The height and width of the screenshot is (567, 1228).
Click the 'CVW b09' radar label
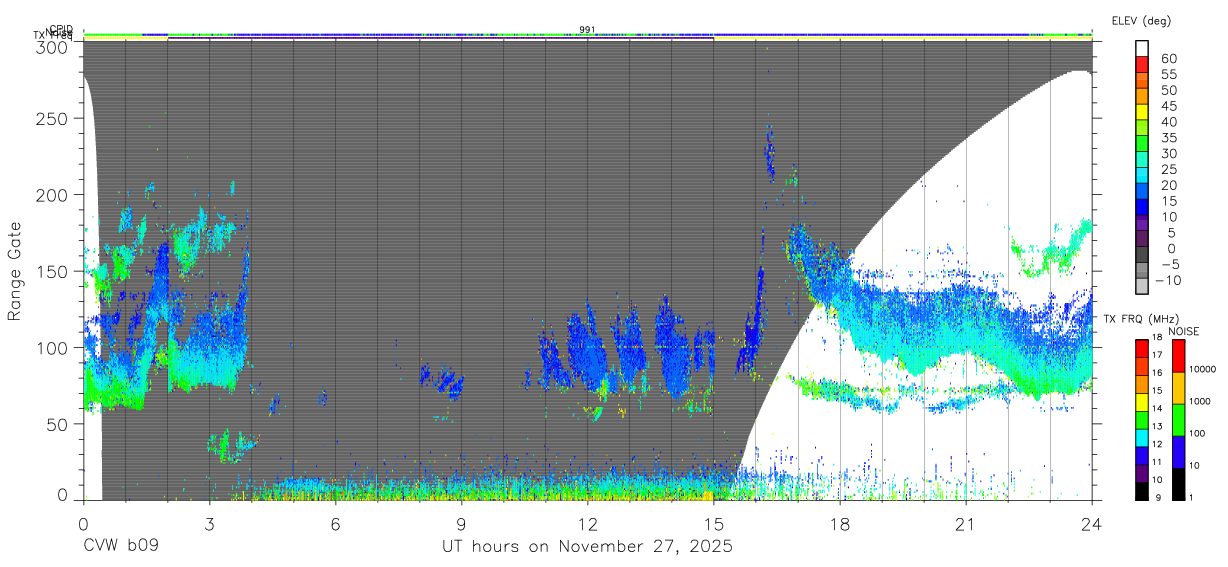pos(121,547)
